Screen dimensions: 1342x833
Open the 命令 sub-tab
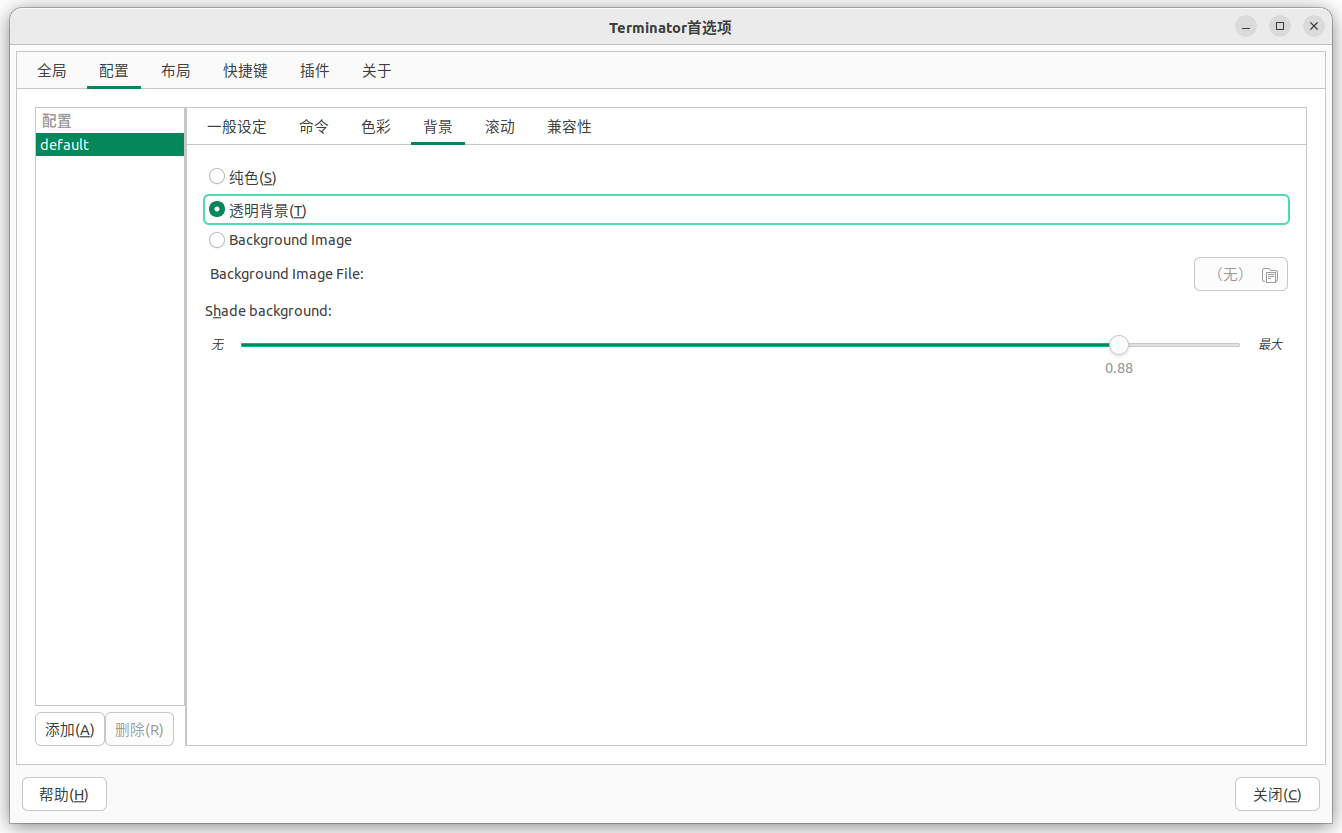point(314,127)
